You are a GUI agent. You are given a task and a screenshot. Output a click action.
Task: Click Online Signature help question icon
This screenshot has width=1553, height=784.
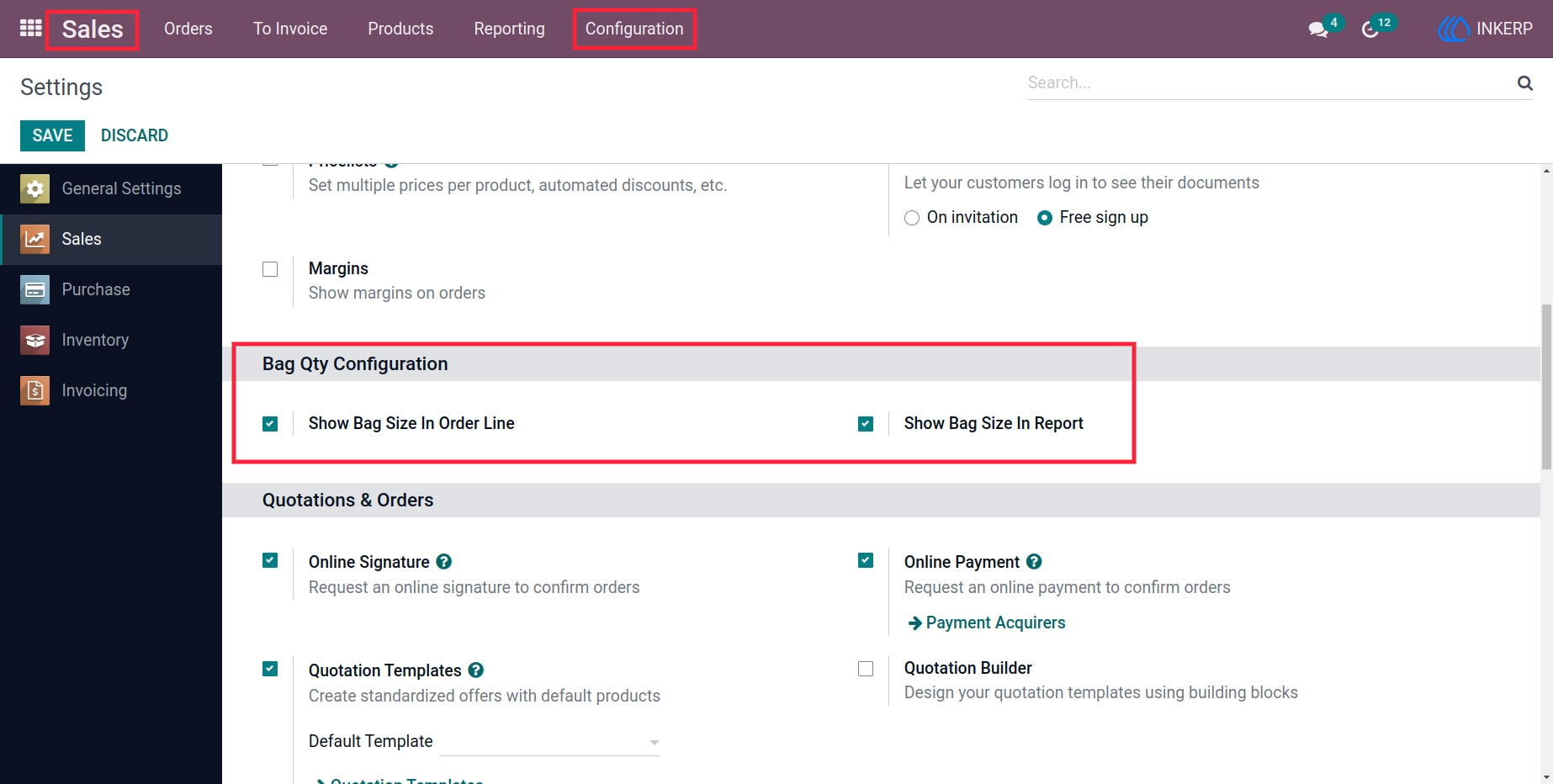click(444, 561)
